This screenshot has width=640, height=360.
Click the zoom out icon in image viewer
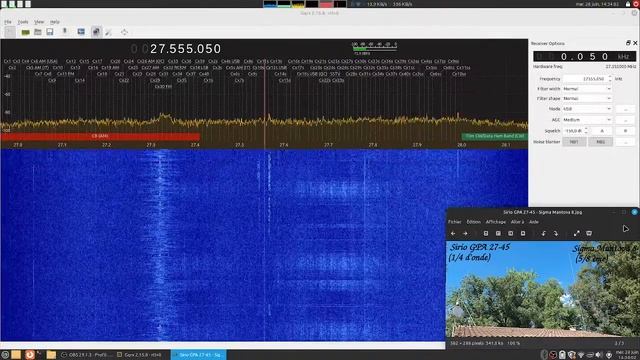[x=498, y=233]
